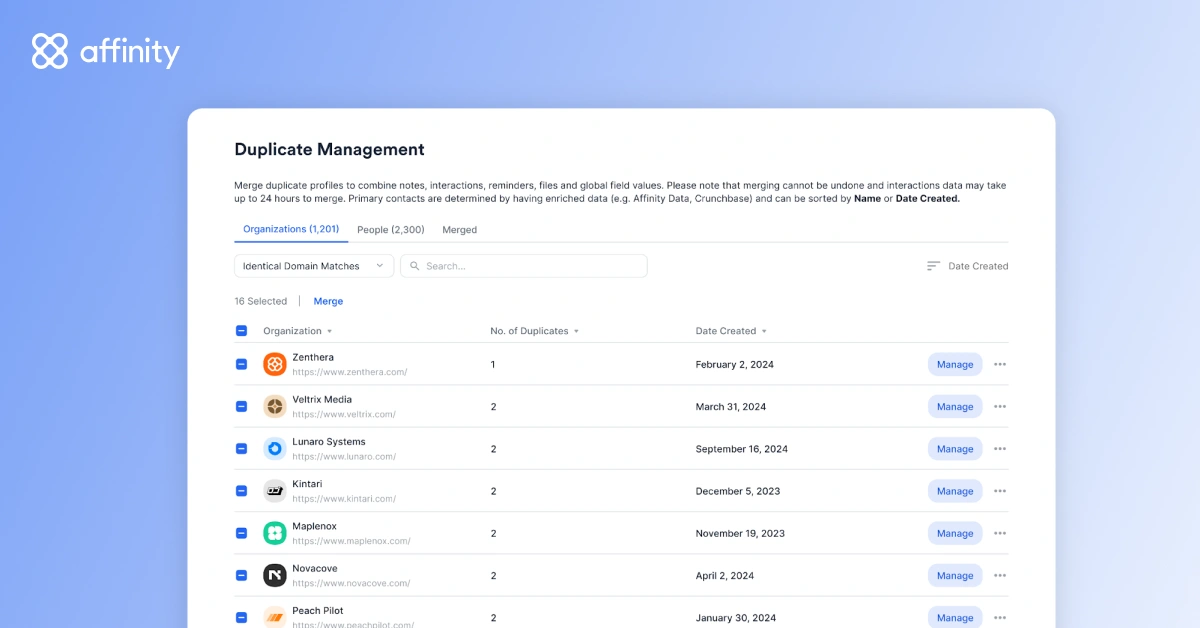The height and width of the screenshot is (628, 1200).
Task: Click the January 30, 2024 date cell
Action: tap(734, 617)
